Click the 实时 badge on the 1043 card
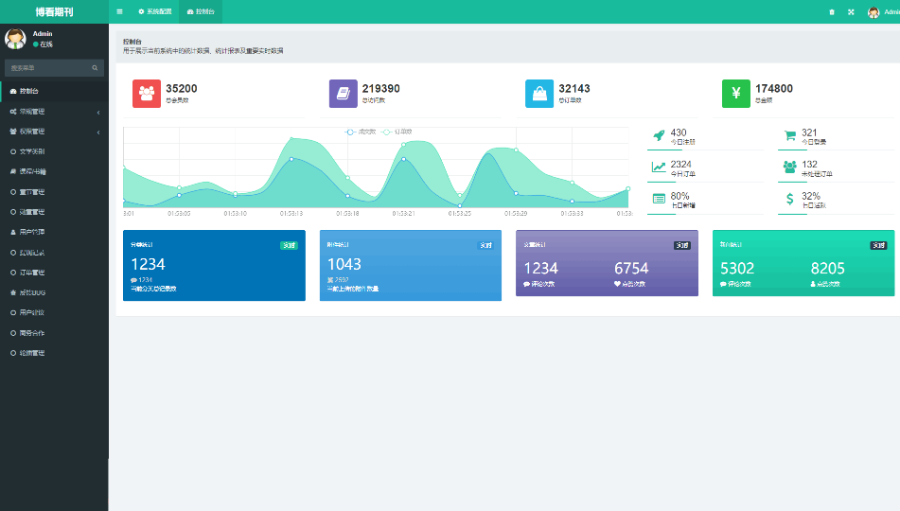 486,245
